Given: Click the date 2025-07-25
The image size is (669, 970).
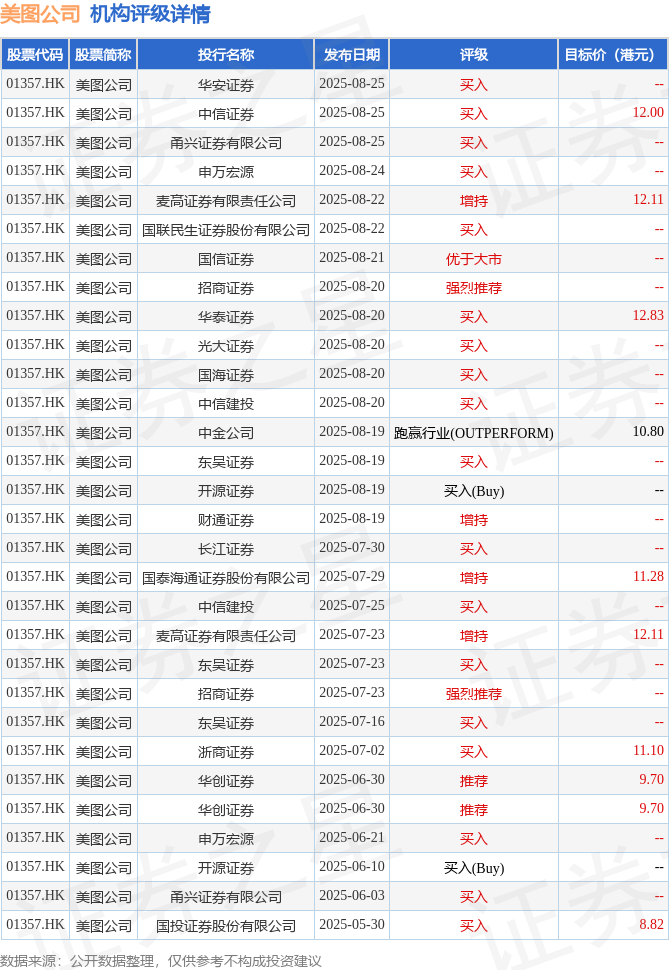Looking at the screenshot, I should pyautogui.click(x=352, y=606).
